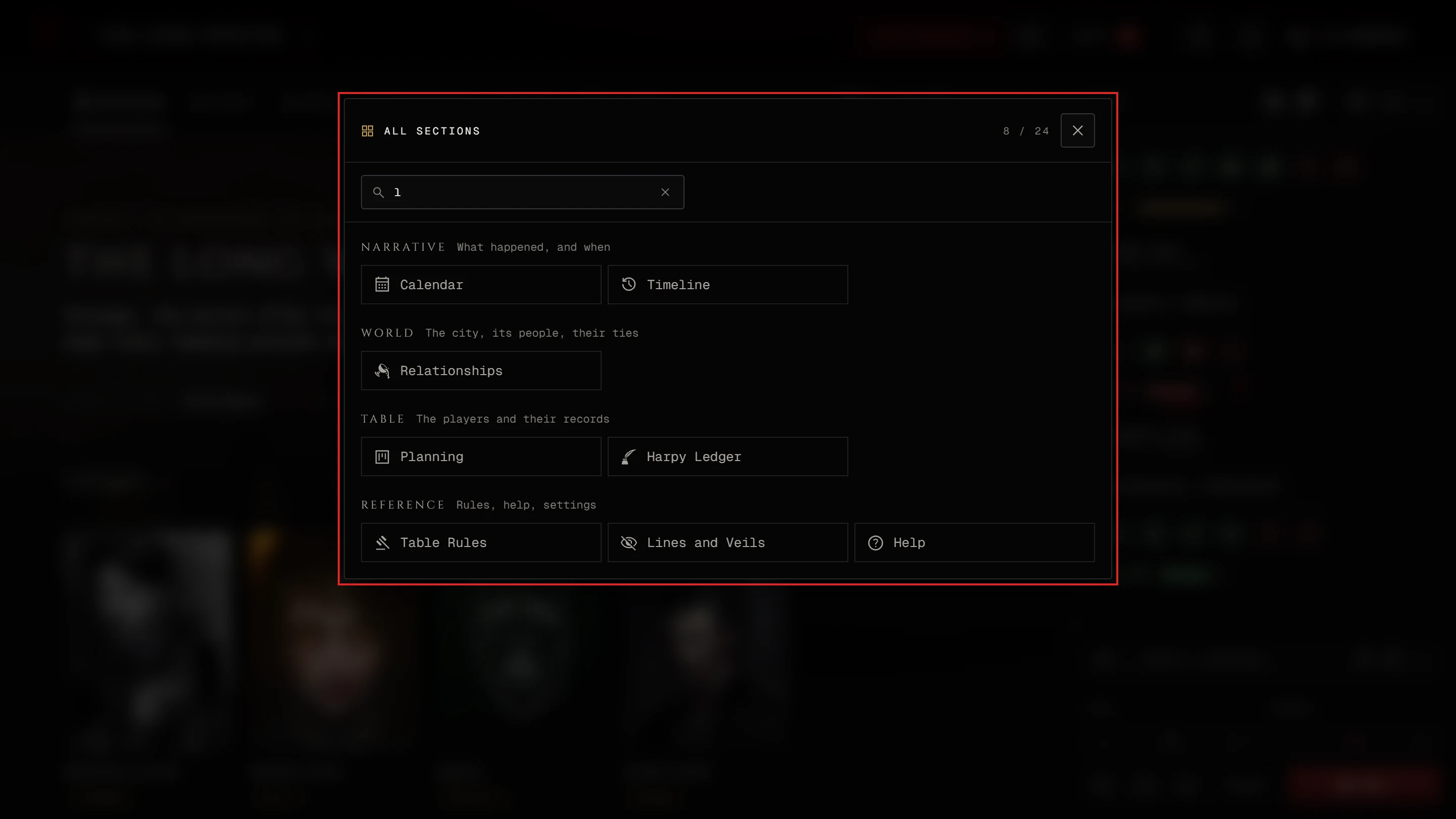Click the NARRATIVE group heading
The width and height of the screenshot is (1456, 819).
coord(403,247)
